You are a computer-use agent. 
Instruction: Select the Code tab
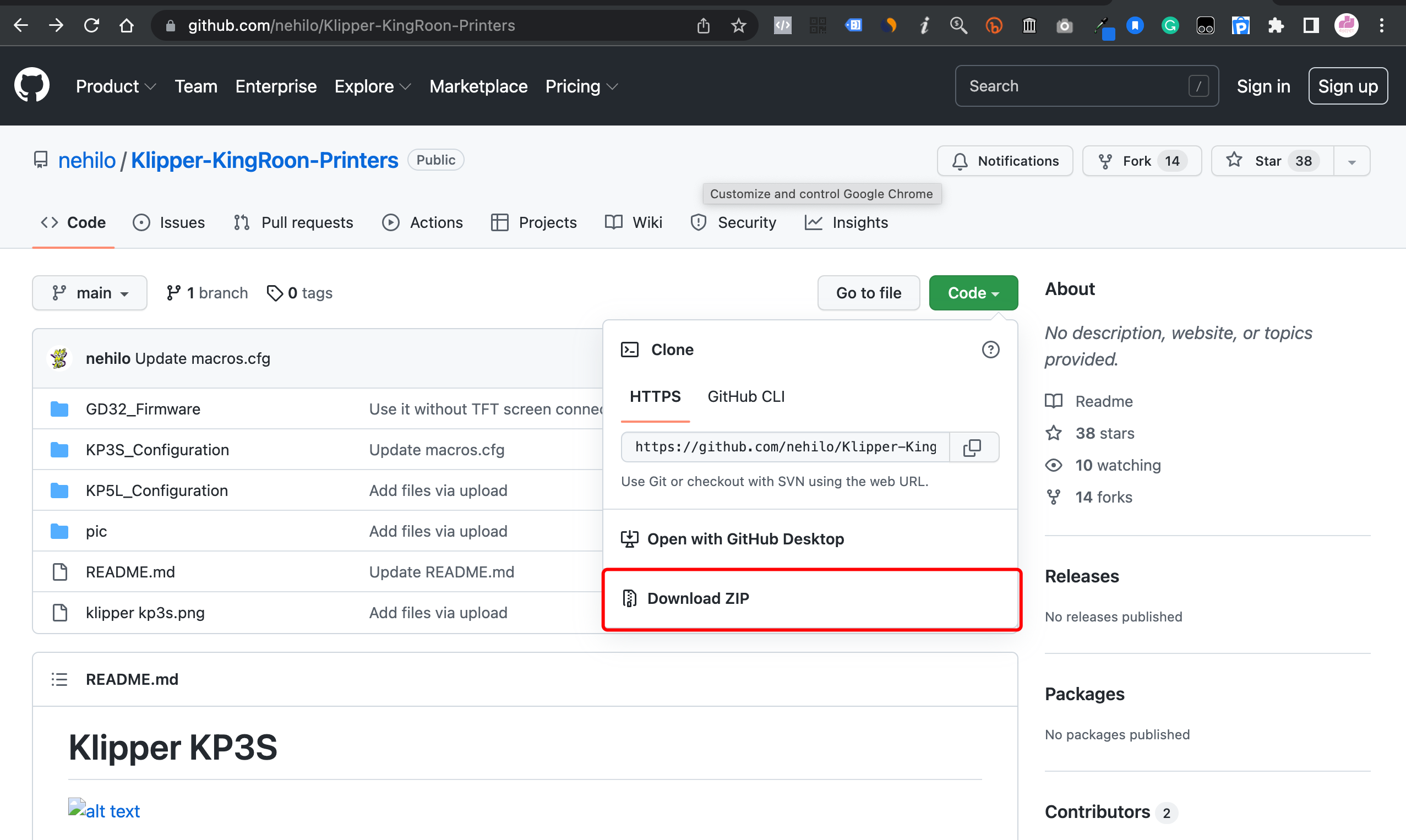coord(84,222)
